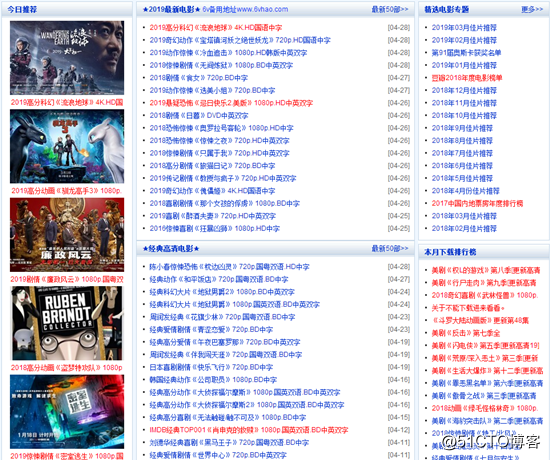
Task: Open the 廉政风云 poster thumbnail
Action: [x=67, y=235]
